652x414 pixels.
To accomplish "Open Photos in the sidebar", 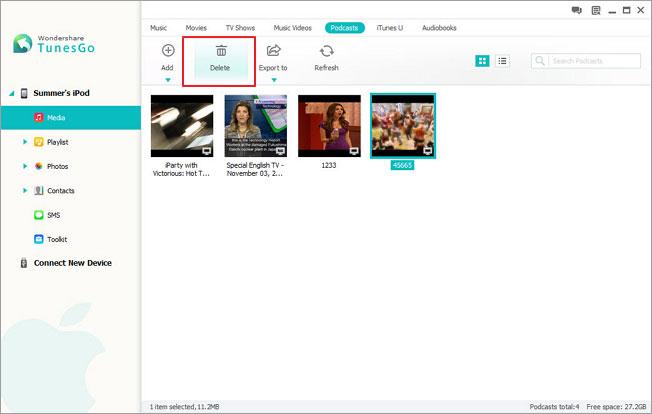I will point(57,166).
